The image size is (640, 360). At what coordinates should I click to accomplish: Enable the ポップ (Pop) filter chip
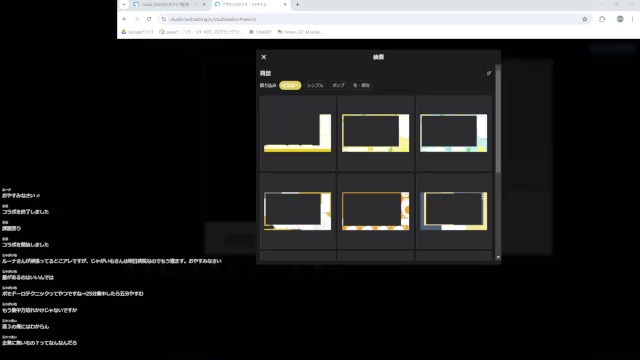coord(338,85)
